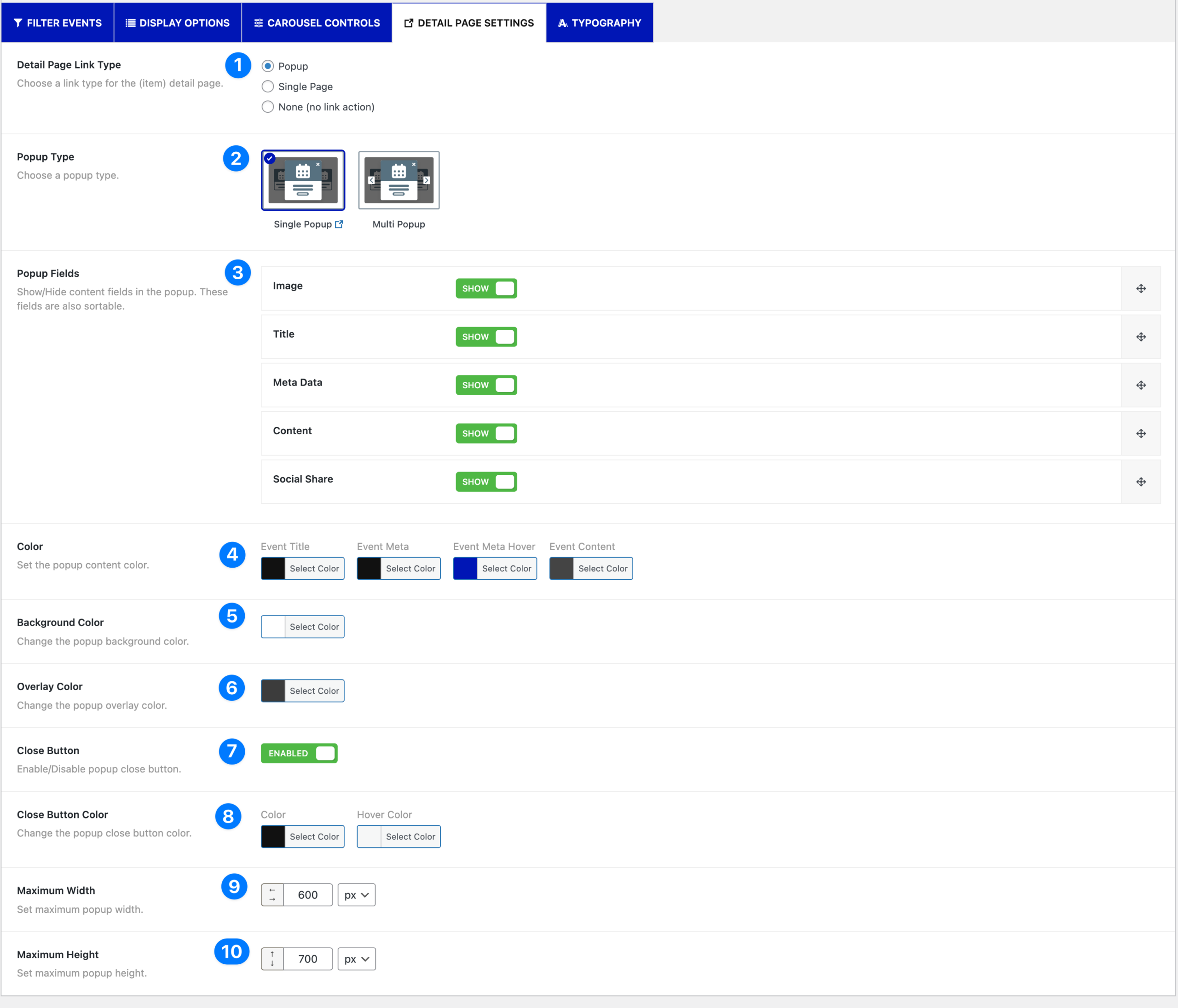Viewport: 1178px width, 1008px height.
Task: Click Select Color under Event Meta Hover
Action: coord(507,569)
